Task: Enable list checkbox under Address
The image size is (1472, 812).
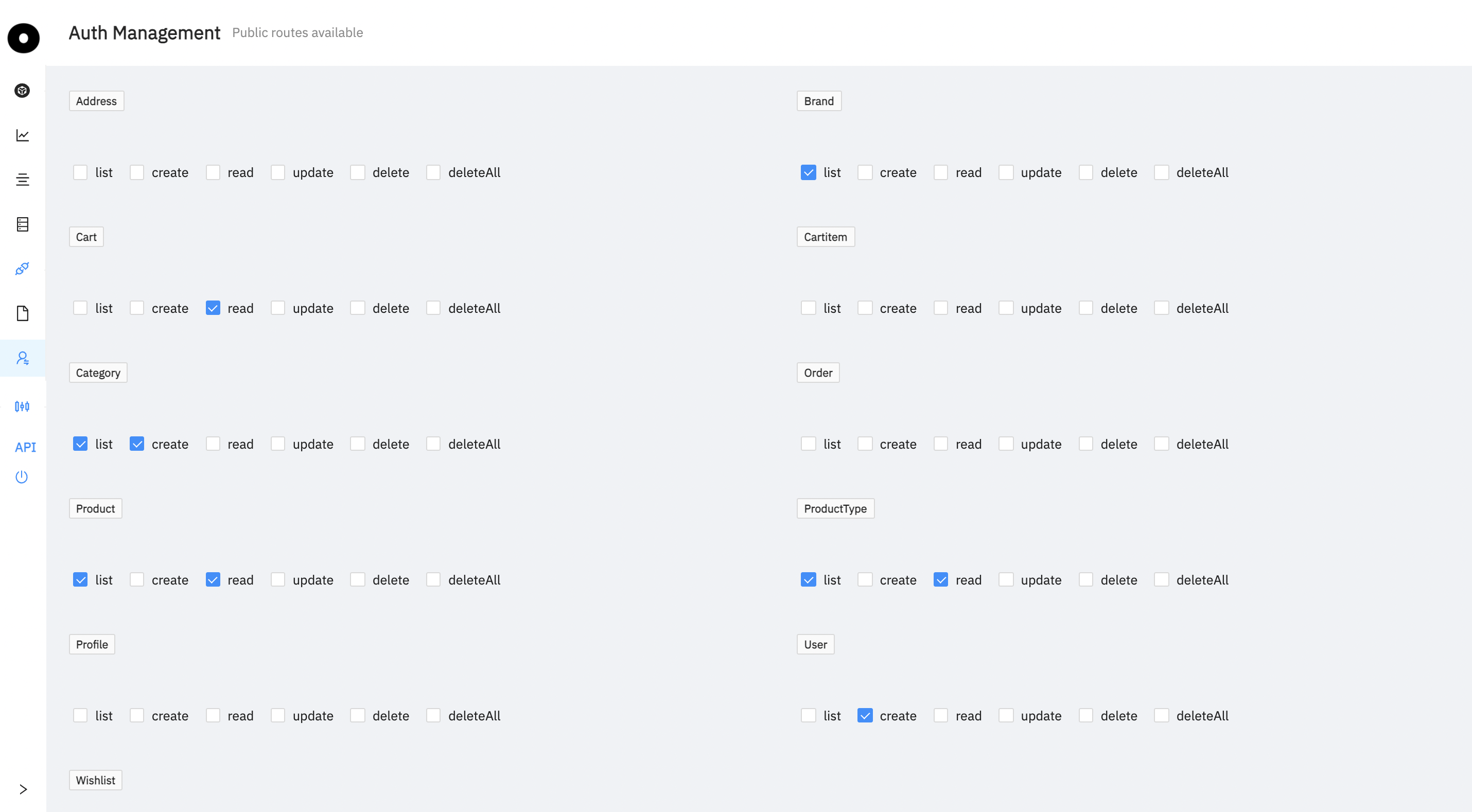Action: [x=81, y=172]
